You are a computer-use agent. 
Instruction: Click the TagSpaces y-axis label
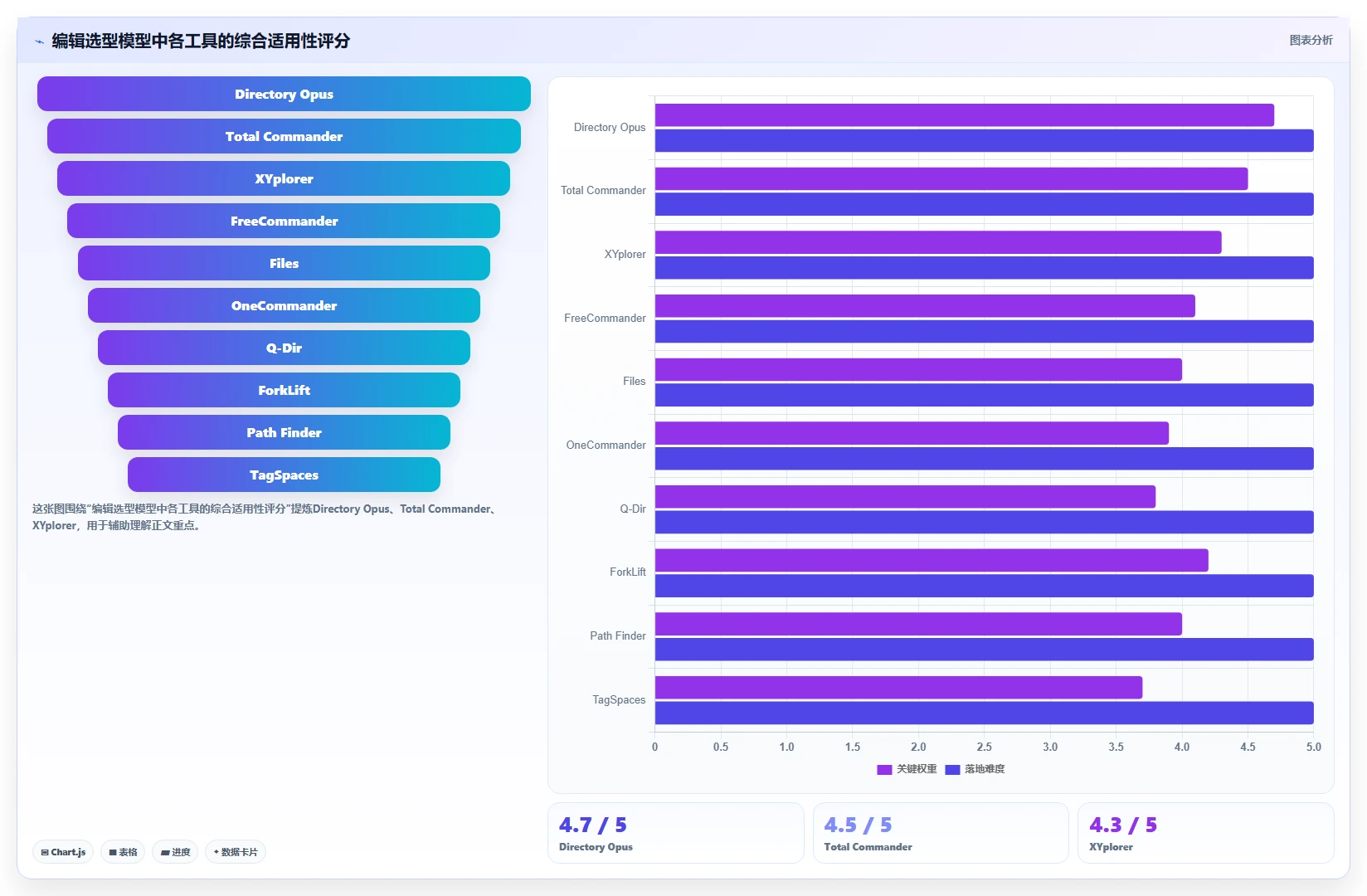619,699
